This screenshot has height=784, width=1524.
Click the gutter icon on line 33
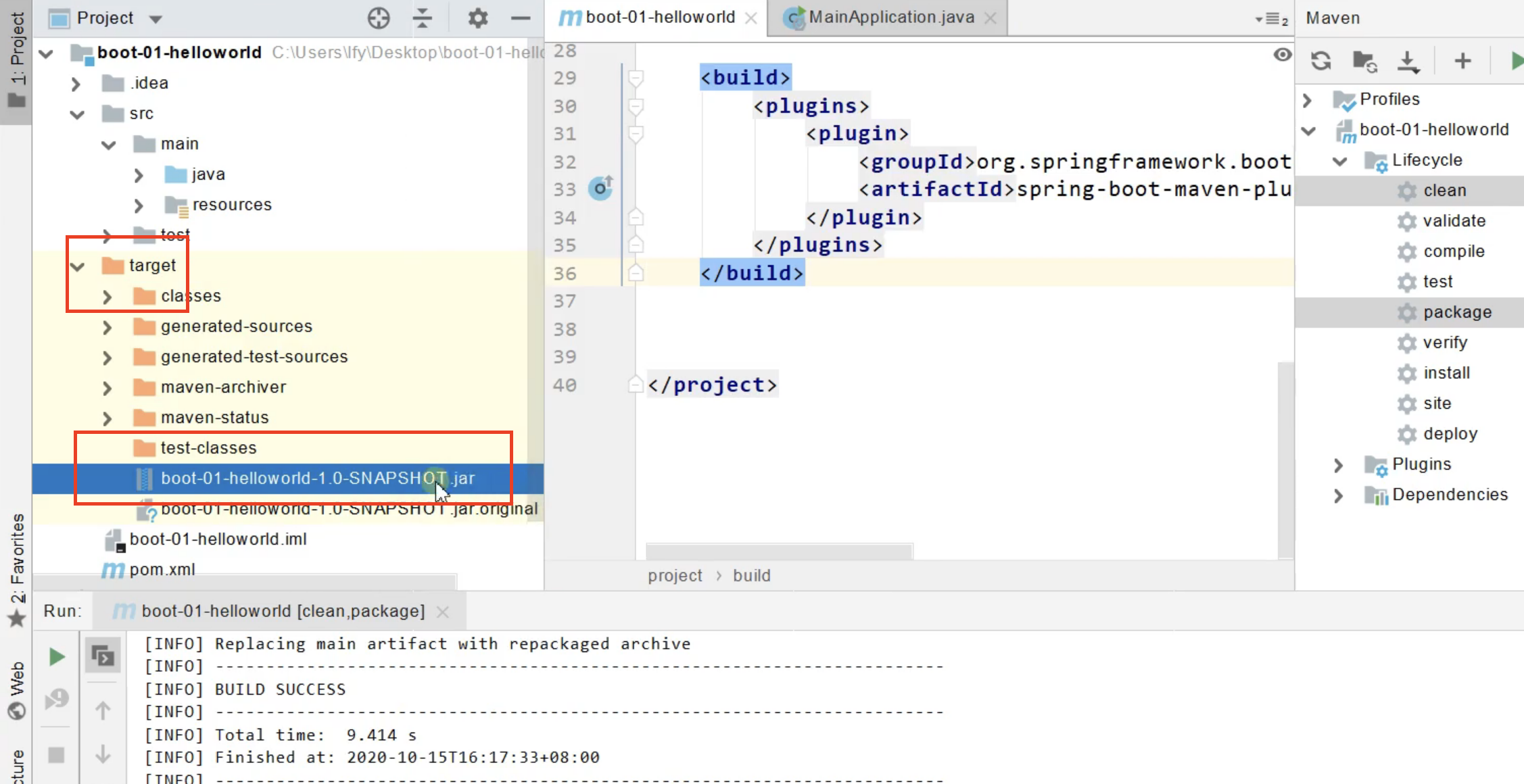(x=600, y=189)
